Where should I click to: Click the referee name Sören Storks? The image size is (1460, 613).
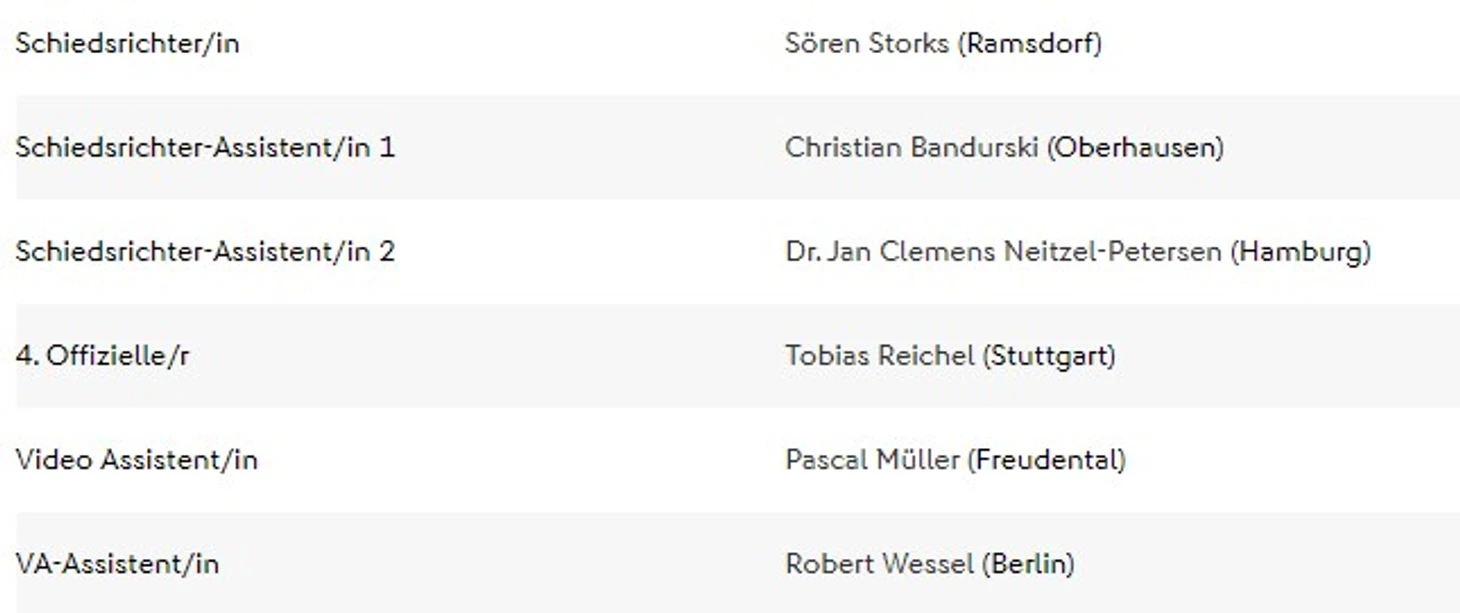click(x=866, y=43)
